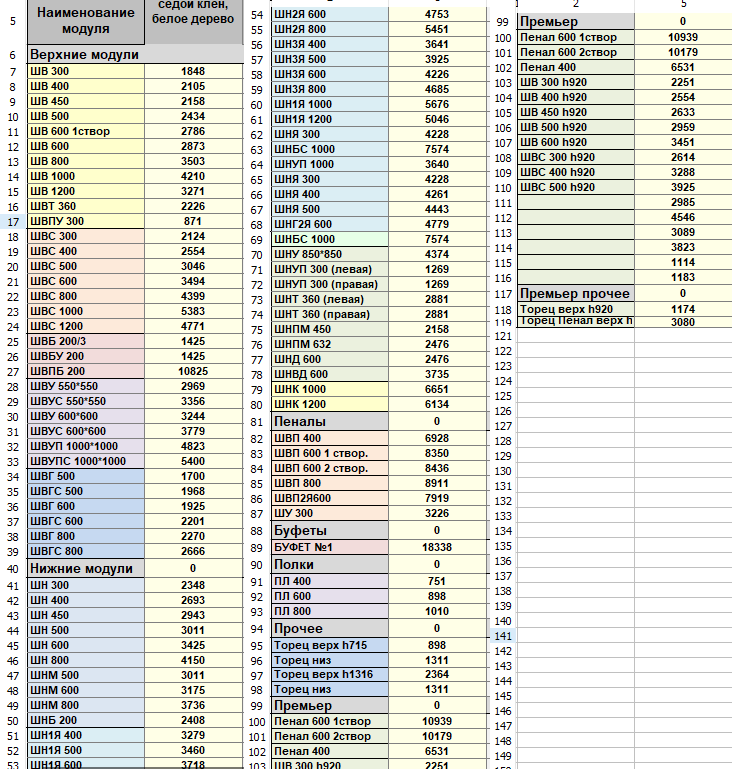Select the "Торец верх h1316" cell

pyautogui.click(x=330, y=675)
